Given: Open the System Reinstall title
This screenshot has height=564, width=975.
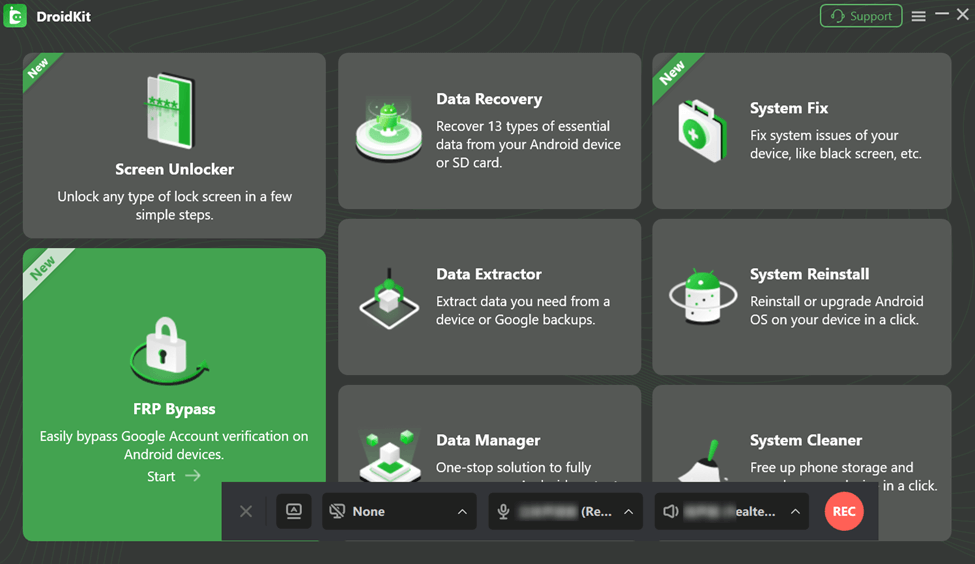Looking at the screenshot, I should pos(809,274).
